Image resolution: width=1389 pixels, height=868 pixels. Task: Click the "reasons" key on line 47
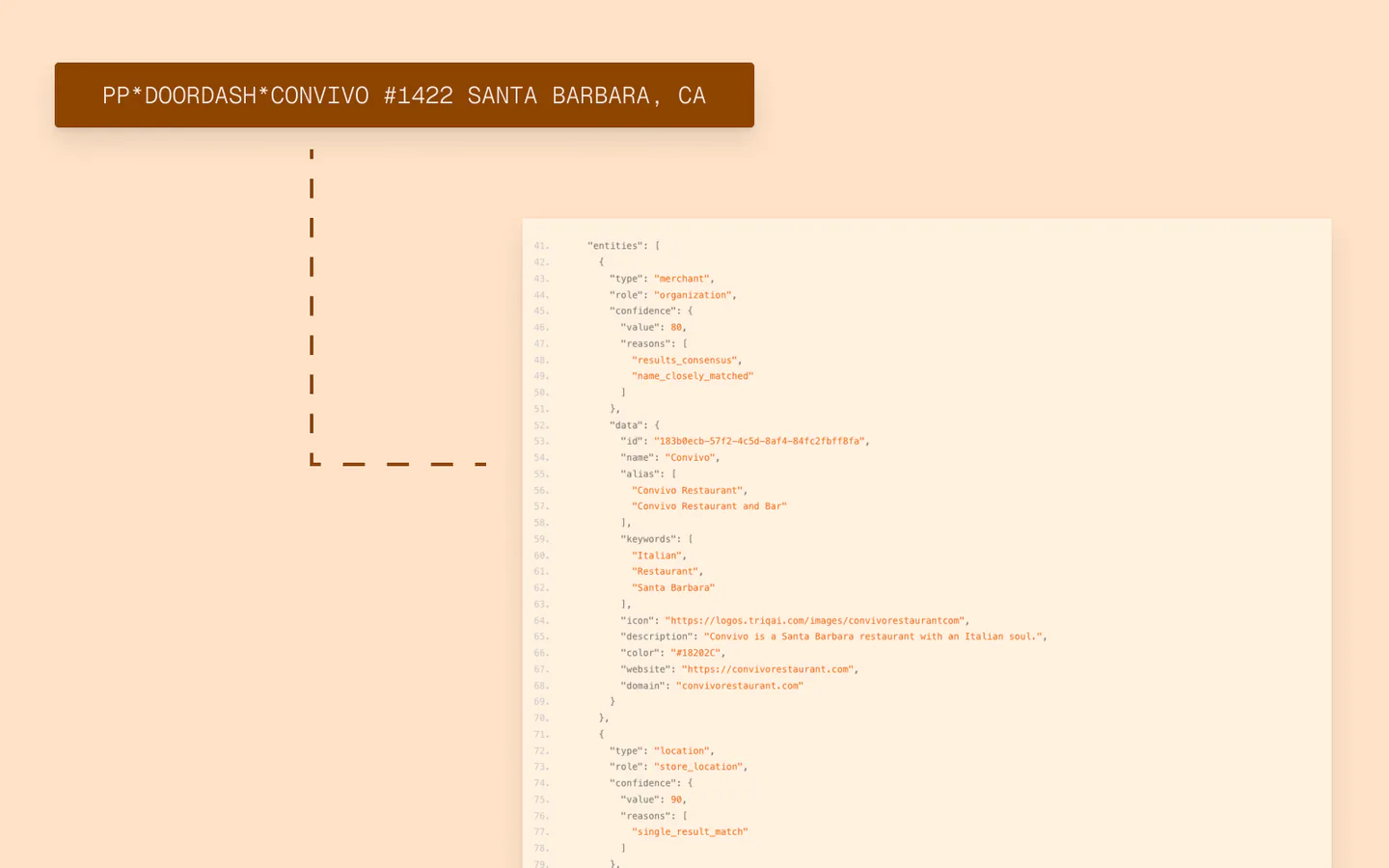click(x=645, y=344)
